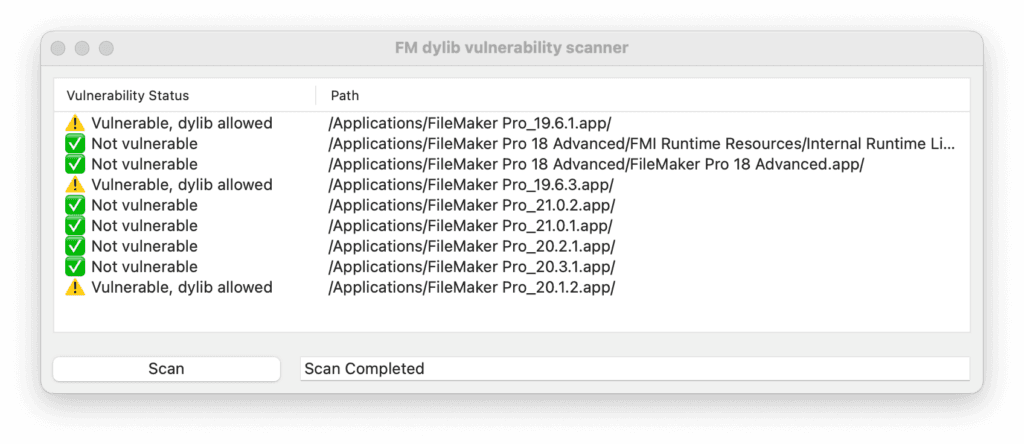1024x444 pixels.
Task: Click the window title FM dylib vulnerability scanner
Action: (x=511, y=48)
